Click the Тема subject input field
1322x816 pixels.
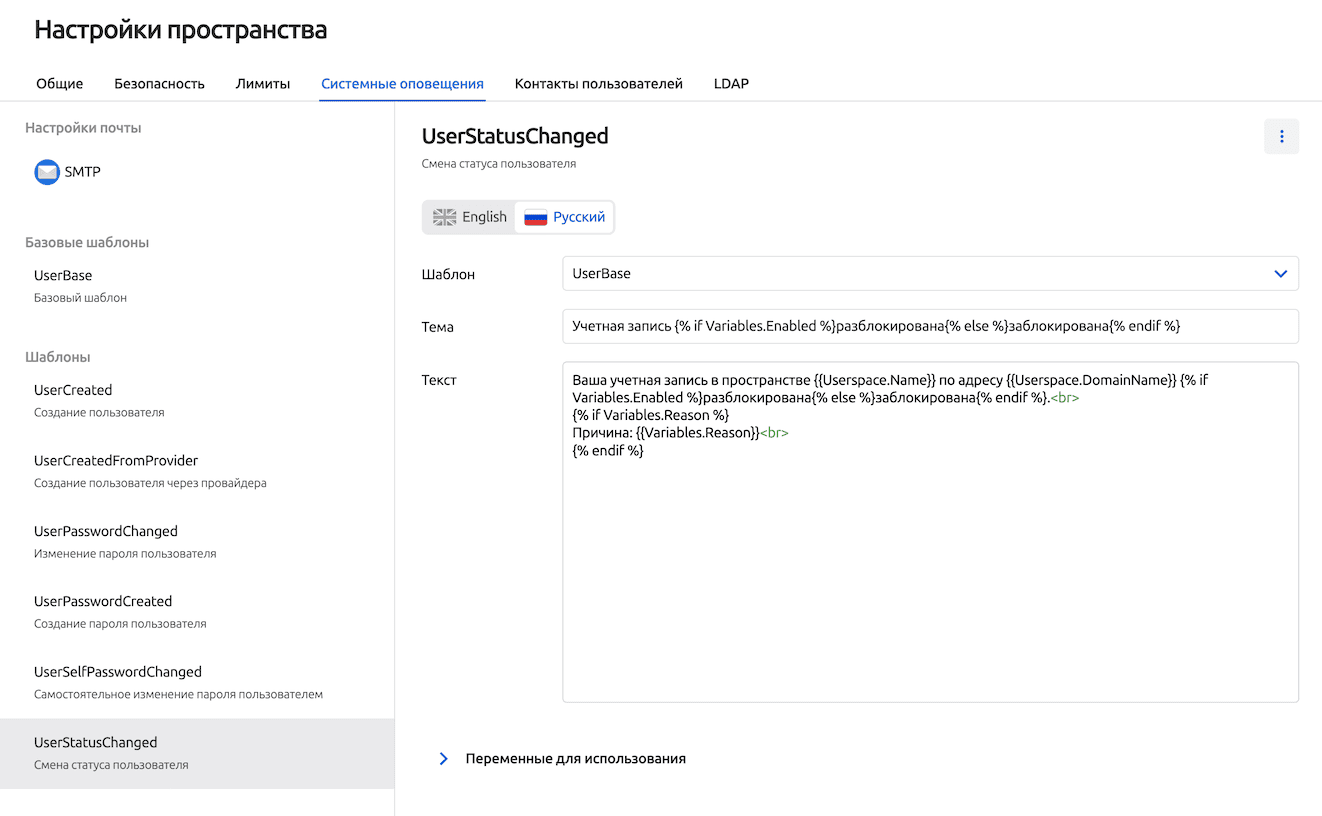[930, 326]
